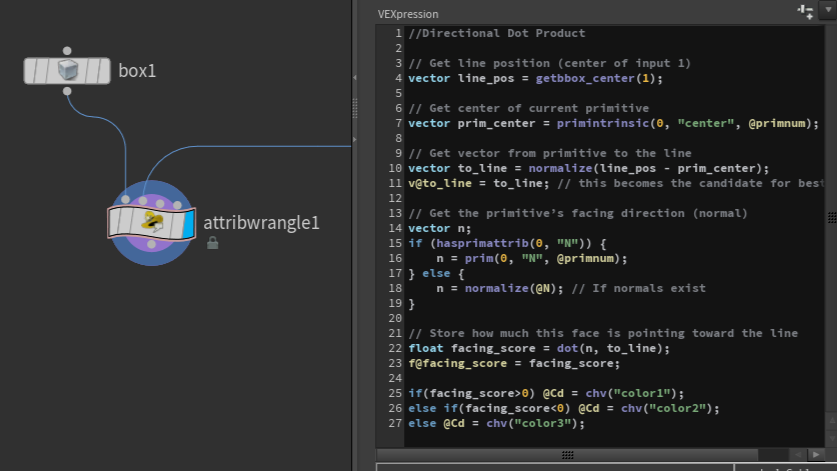Toggle the display flag on box1 node
This screenshot has height=471, width=837.
pyautogui.click(x=102, y=70)
